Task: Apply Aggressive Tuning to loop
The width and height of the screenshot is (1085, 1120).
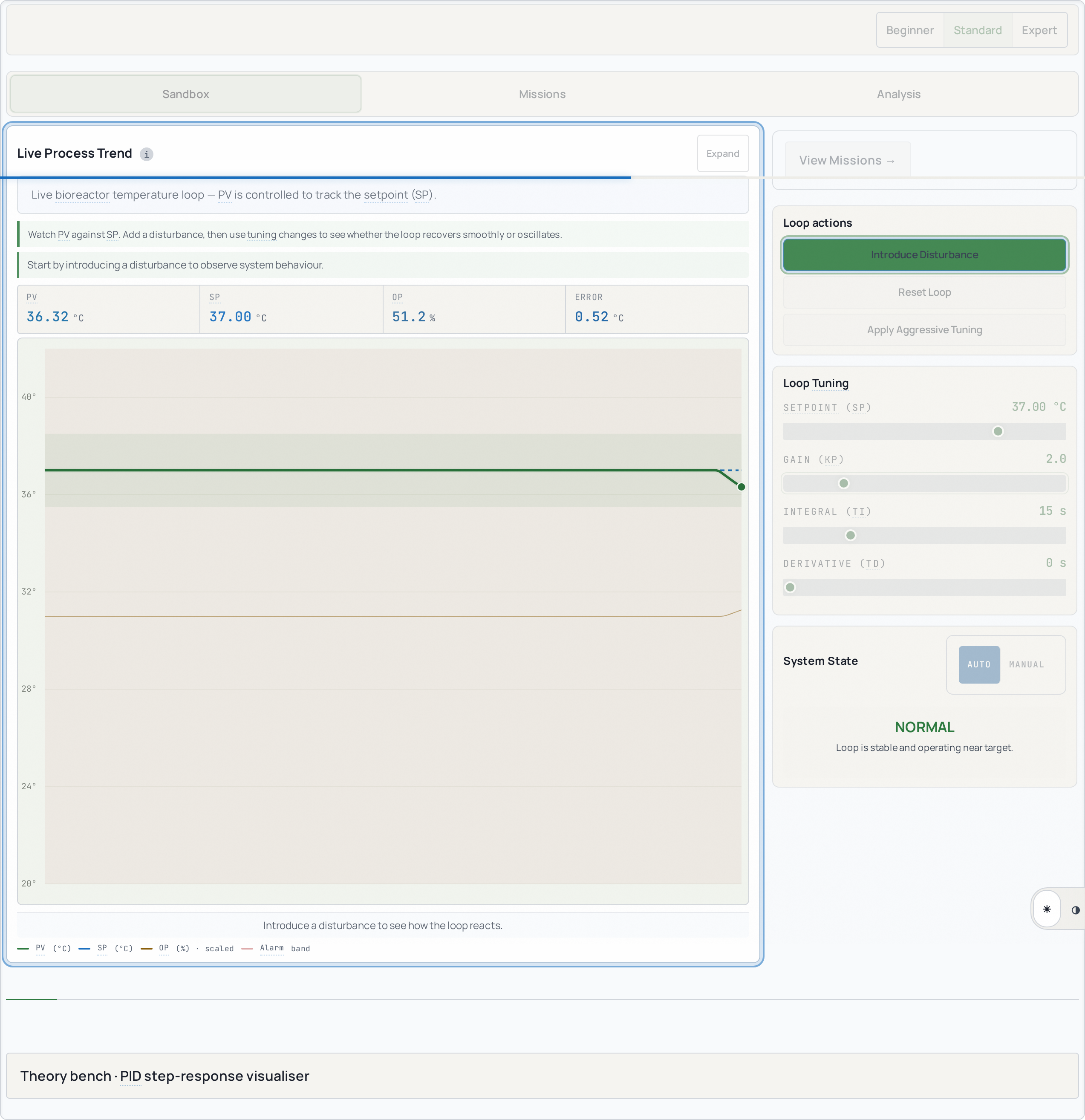Action: (x=924, y=330)
